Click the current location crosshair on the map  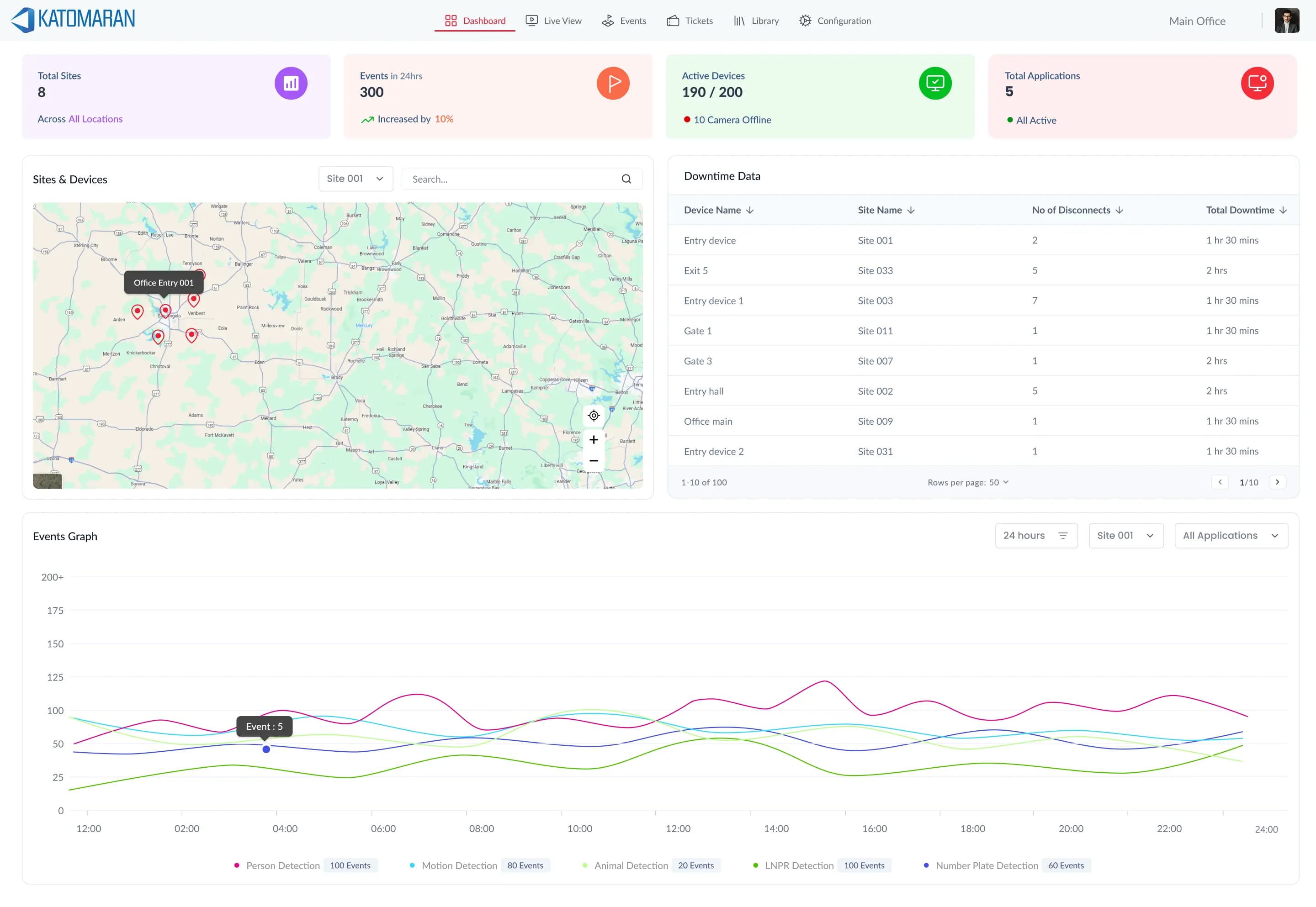(594, 416)
